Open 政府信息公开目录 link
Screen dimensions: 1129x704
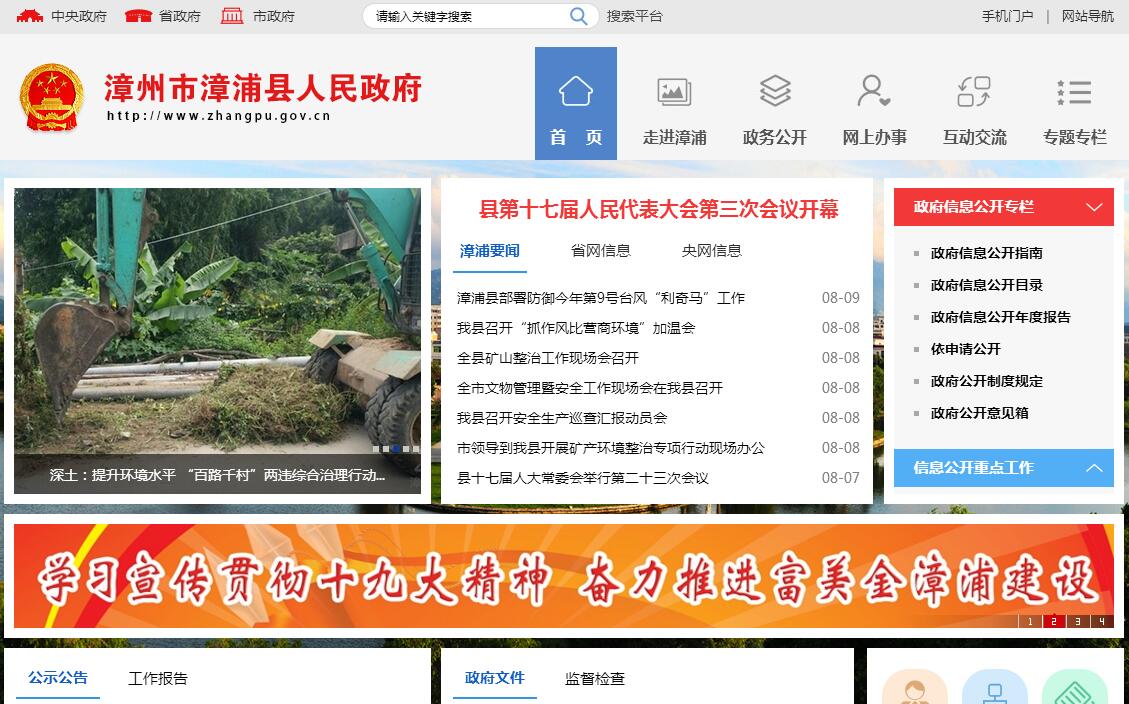pos(986,285)
